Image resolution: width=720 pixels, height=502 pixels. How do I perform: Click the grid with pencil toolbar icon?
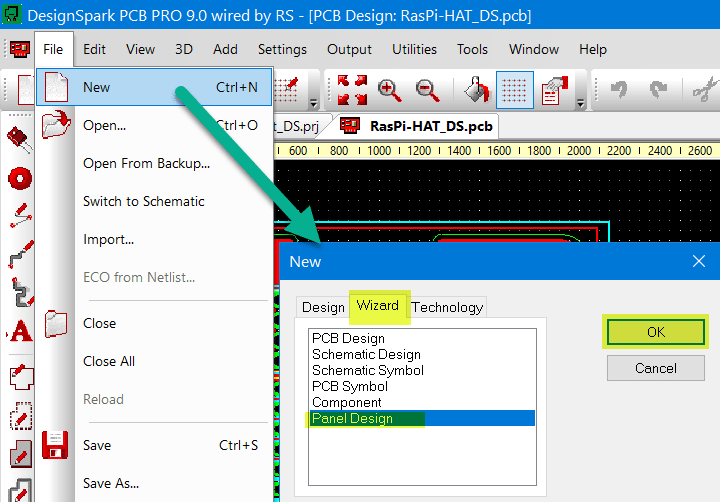287,89
